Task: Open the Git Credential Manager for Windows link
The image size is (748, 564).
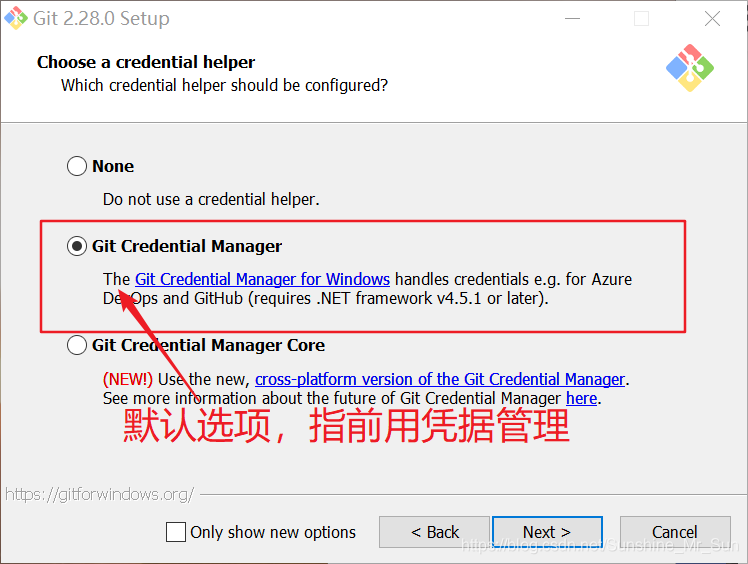Action: point(262,279)
